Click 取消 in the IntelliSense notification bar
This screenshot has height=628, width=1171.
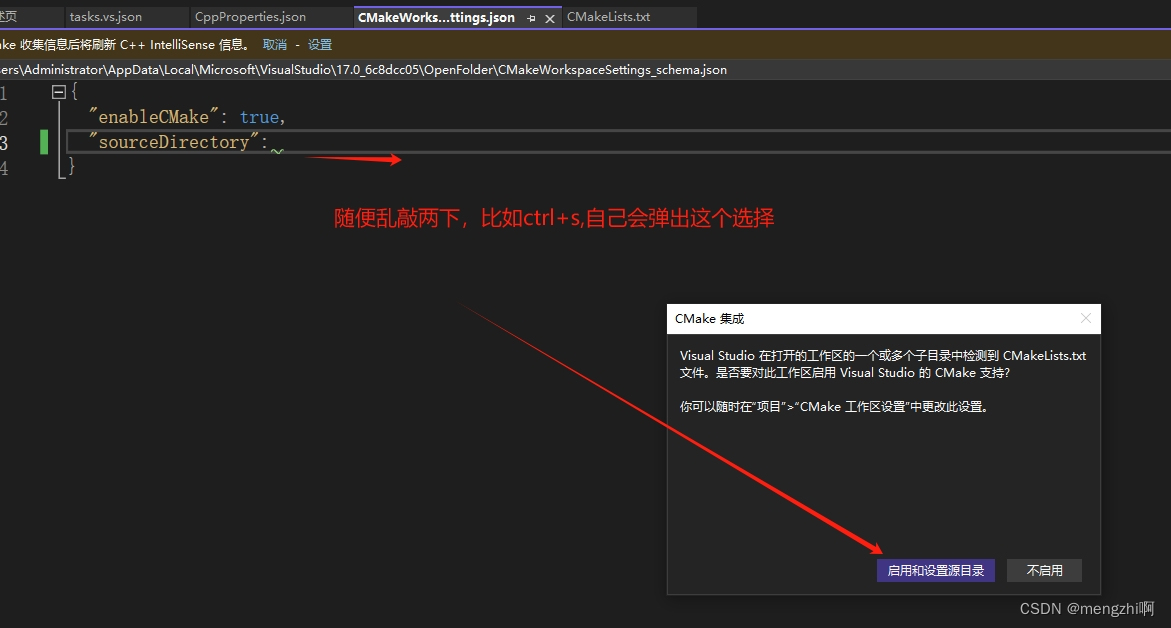(273, 44)
